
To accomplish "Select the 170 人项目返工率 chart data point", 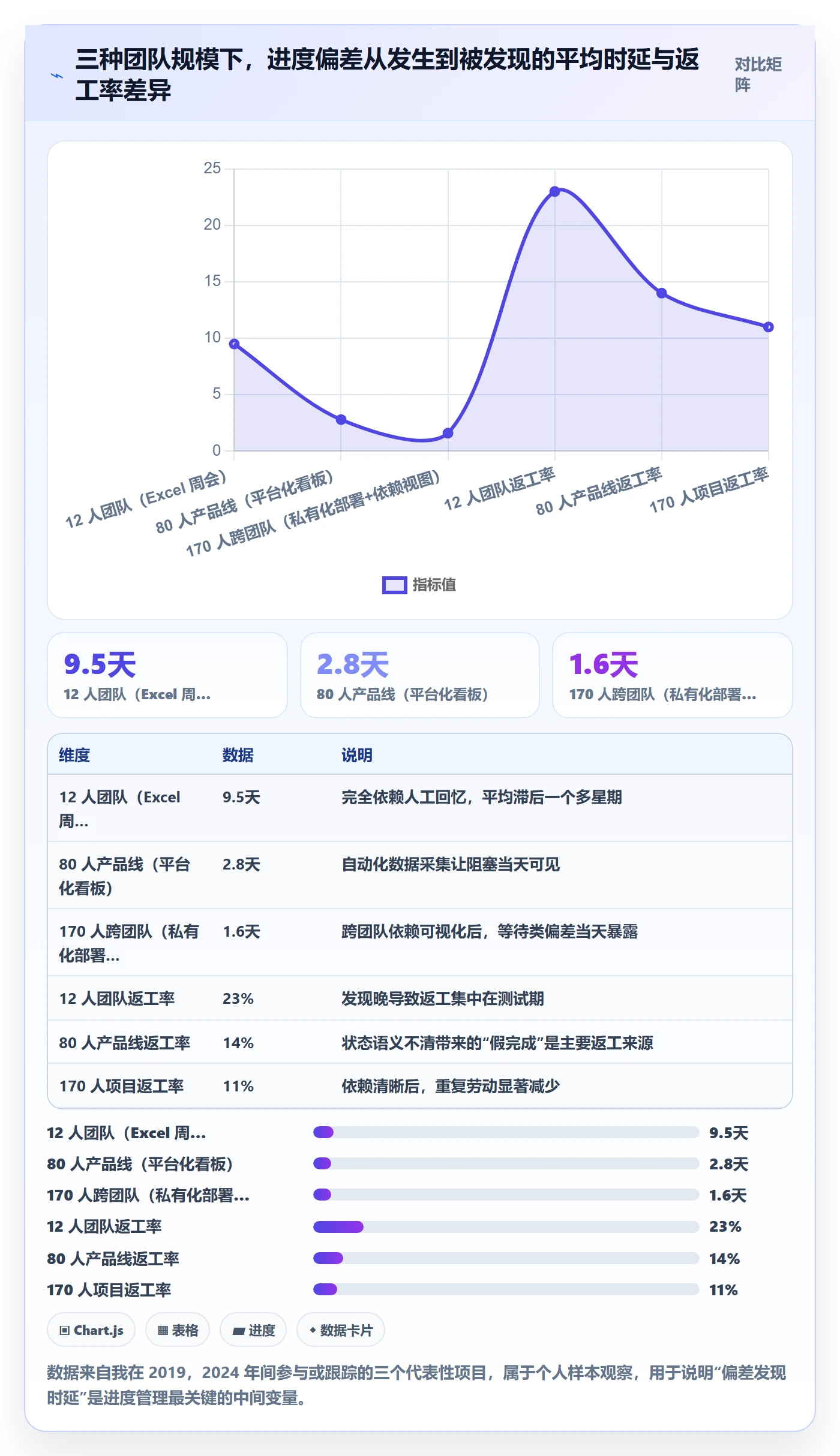I will pos(768,327).
